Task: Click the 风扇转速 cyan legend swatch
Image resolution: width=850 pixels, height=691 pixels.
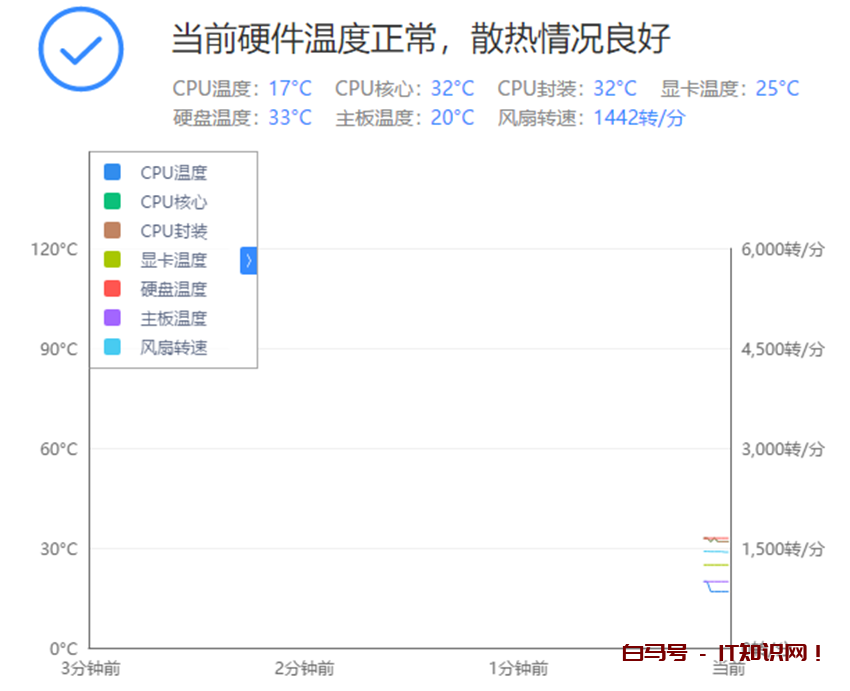Action: (113, 347)
